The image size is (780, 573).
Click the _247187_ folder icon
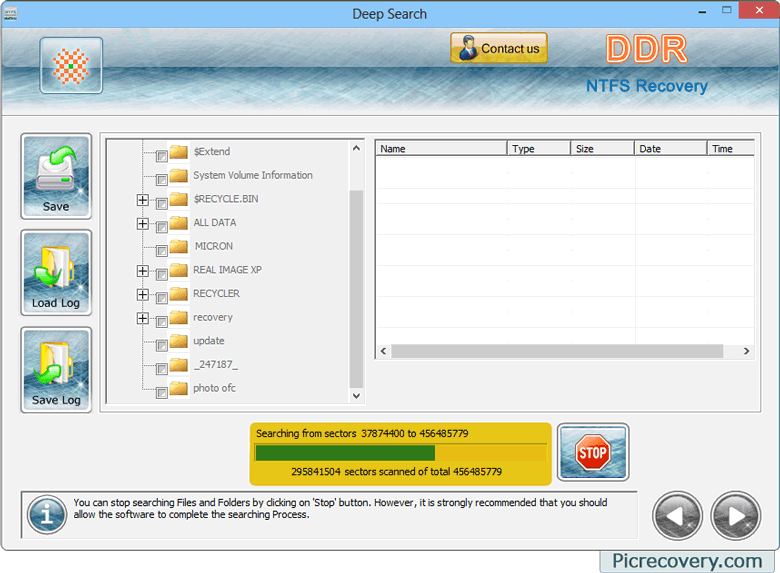(179, 364)
